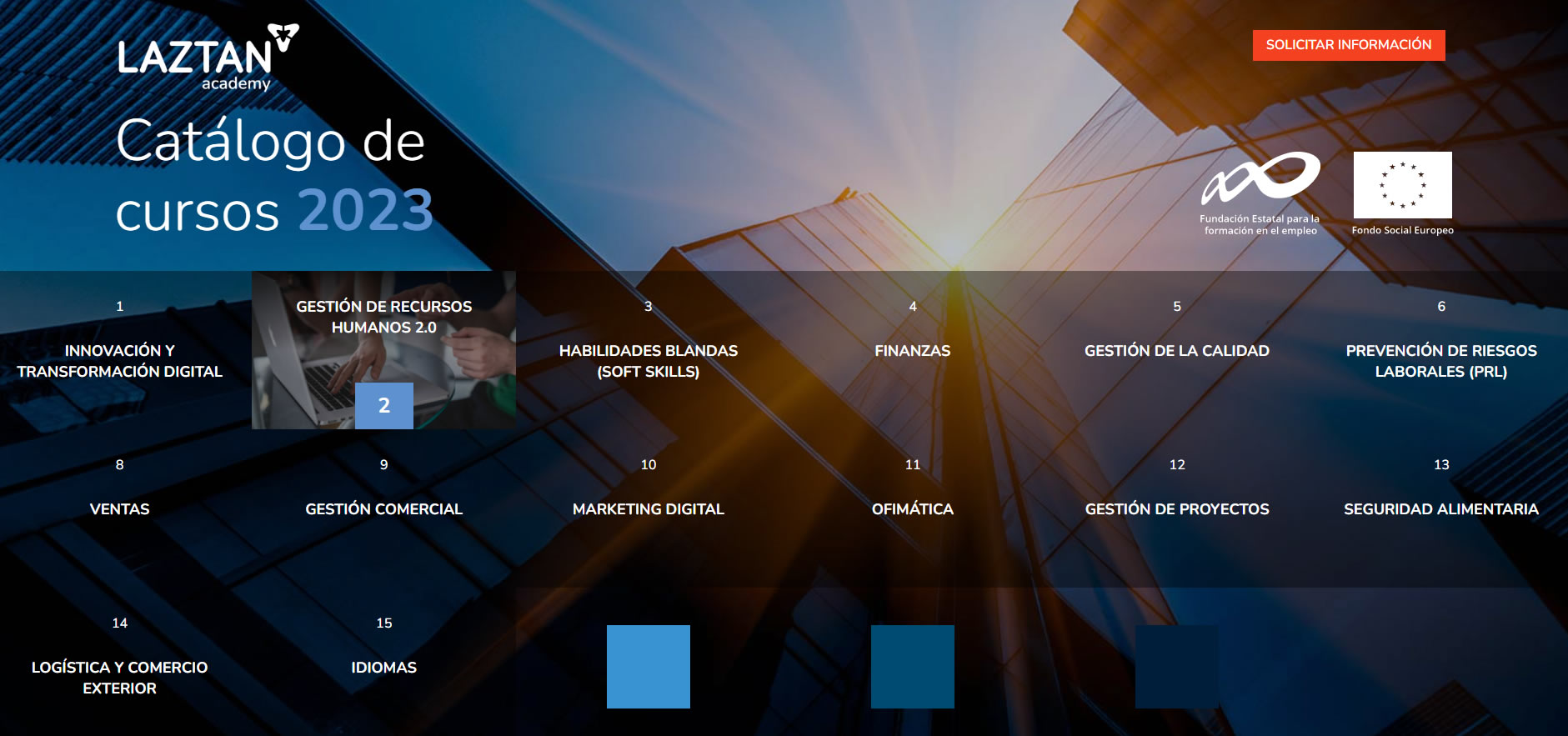Click the blue number 2 badge
The width and height of the screenshot is (1568, 736).
coord(384,406)
